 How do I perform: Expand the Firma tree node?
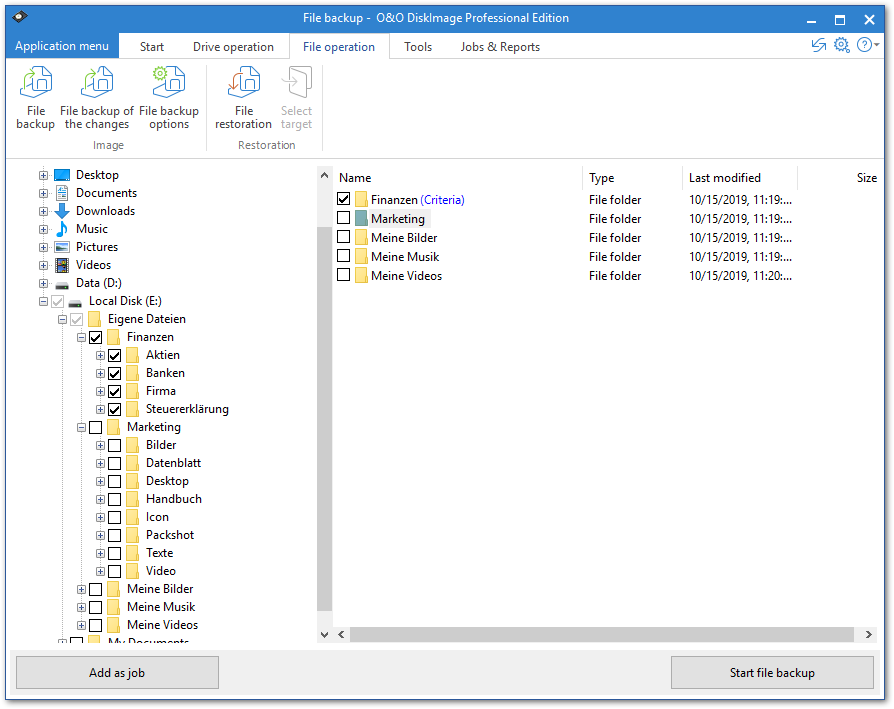[100, 392]
